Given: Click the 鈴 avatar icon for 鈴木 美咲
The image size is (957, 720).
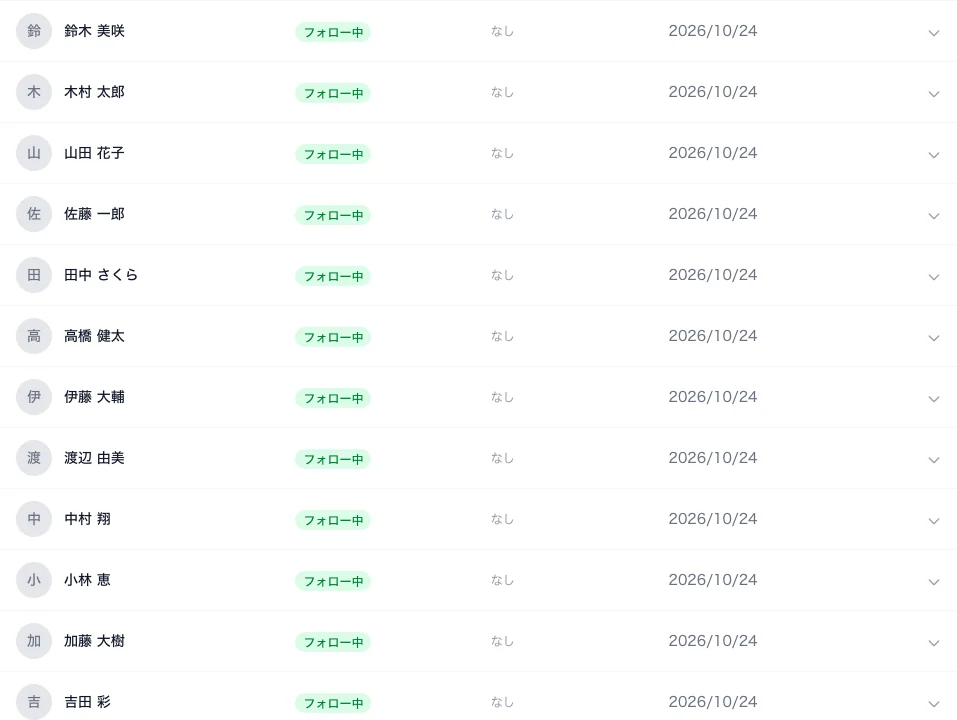Looking at the screenshot, I should point(34,31).
